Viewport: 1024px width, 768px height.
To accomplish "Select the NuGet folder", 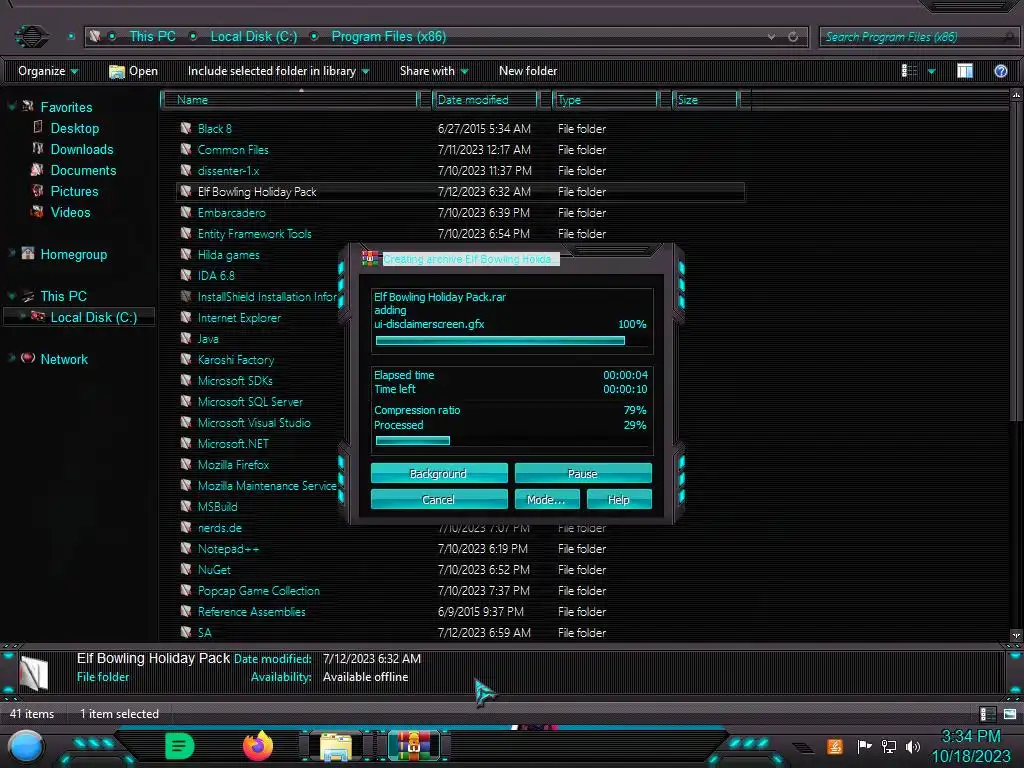I will click(214, 569).
